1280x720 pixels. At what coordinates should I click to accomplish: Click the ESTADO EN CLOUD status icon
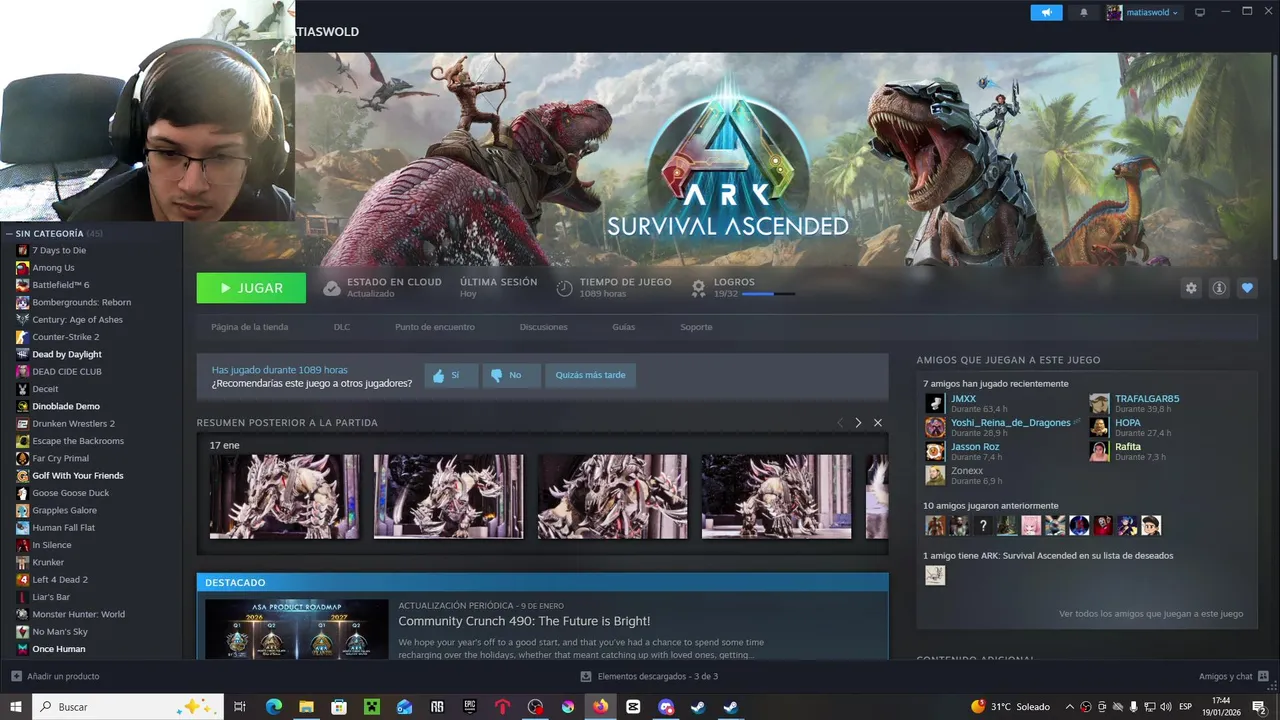[331, 288]
